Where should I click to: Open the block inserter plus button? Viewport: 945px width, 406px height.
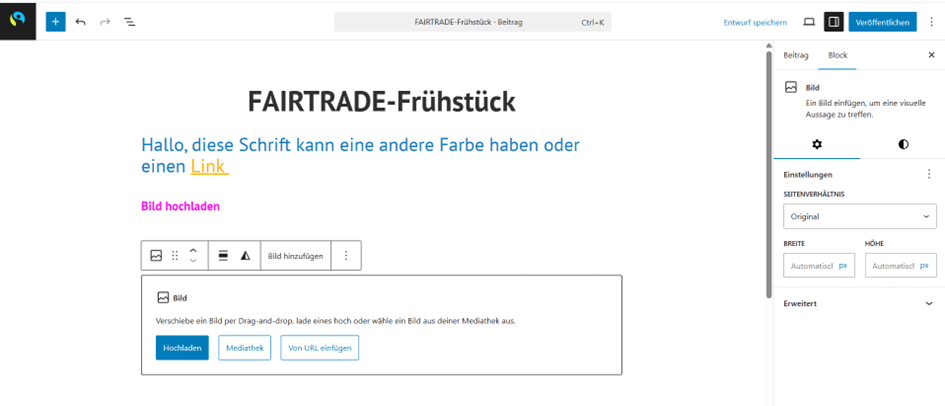coord(55,22)
